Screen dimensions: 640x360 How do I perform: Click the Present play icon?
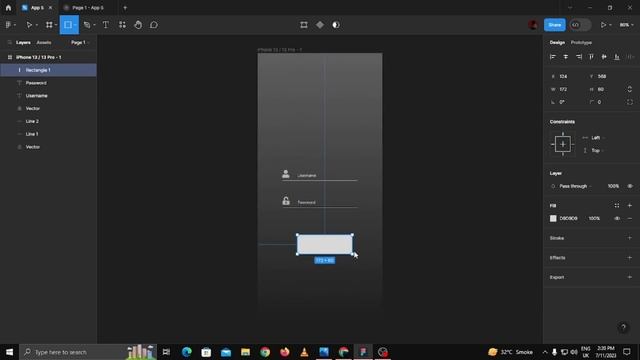click(603, 25)
